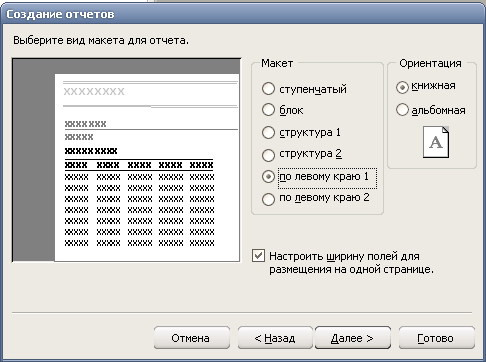The height and width of the screenshot is (362, 486).
Task: Toggle Настроить ширину полей checkbox
Action: click(x=258, y=256)
